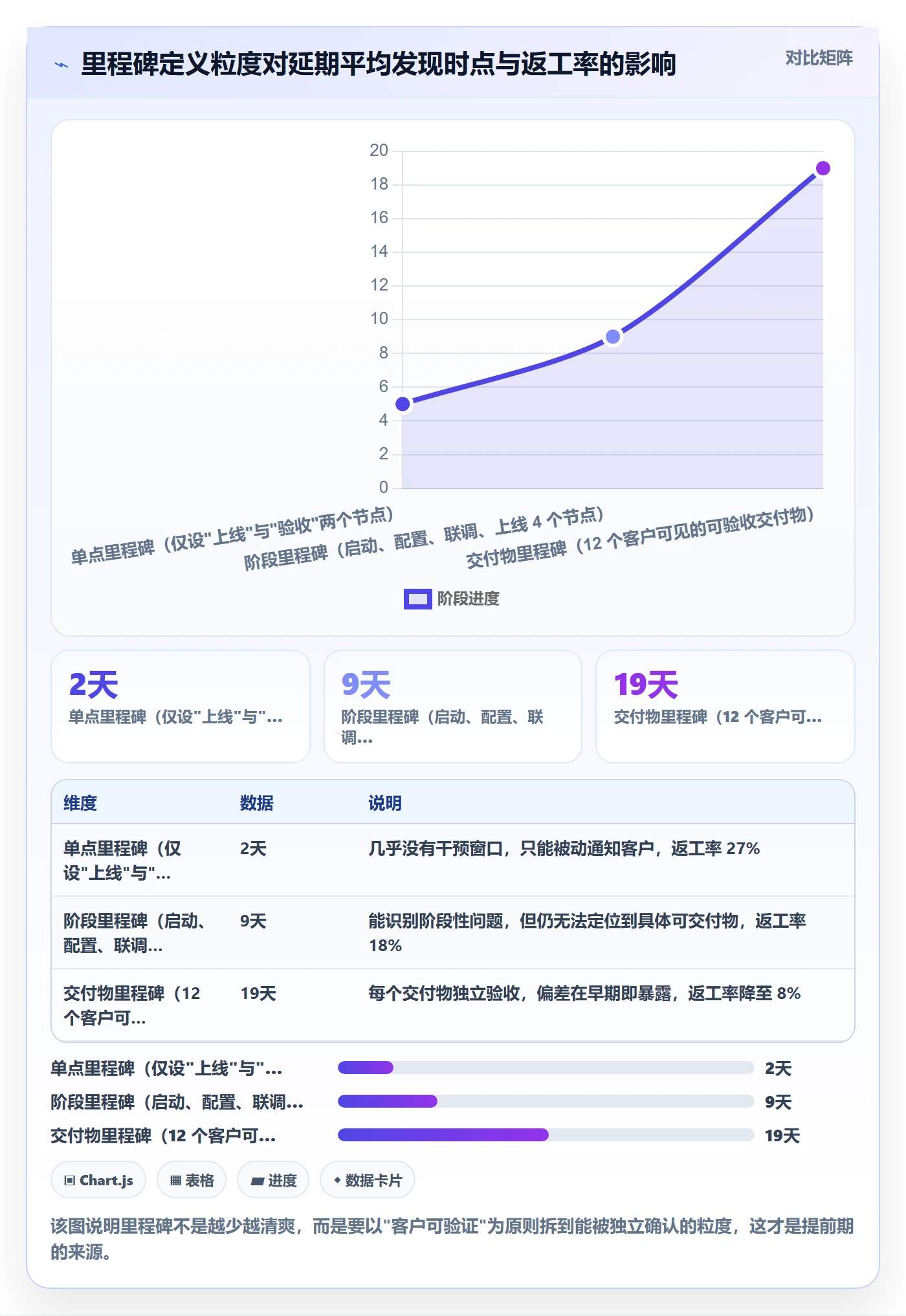906x1316 pixels.
Task: Open the 9天 data card
Action: pos(452,706)
